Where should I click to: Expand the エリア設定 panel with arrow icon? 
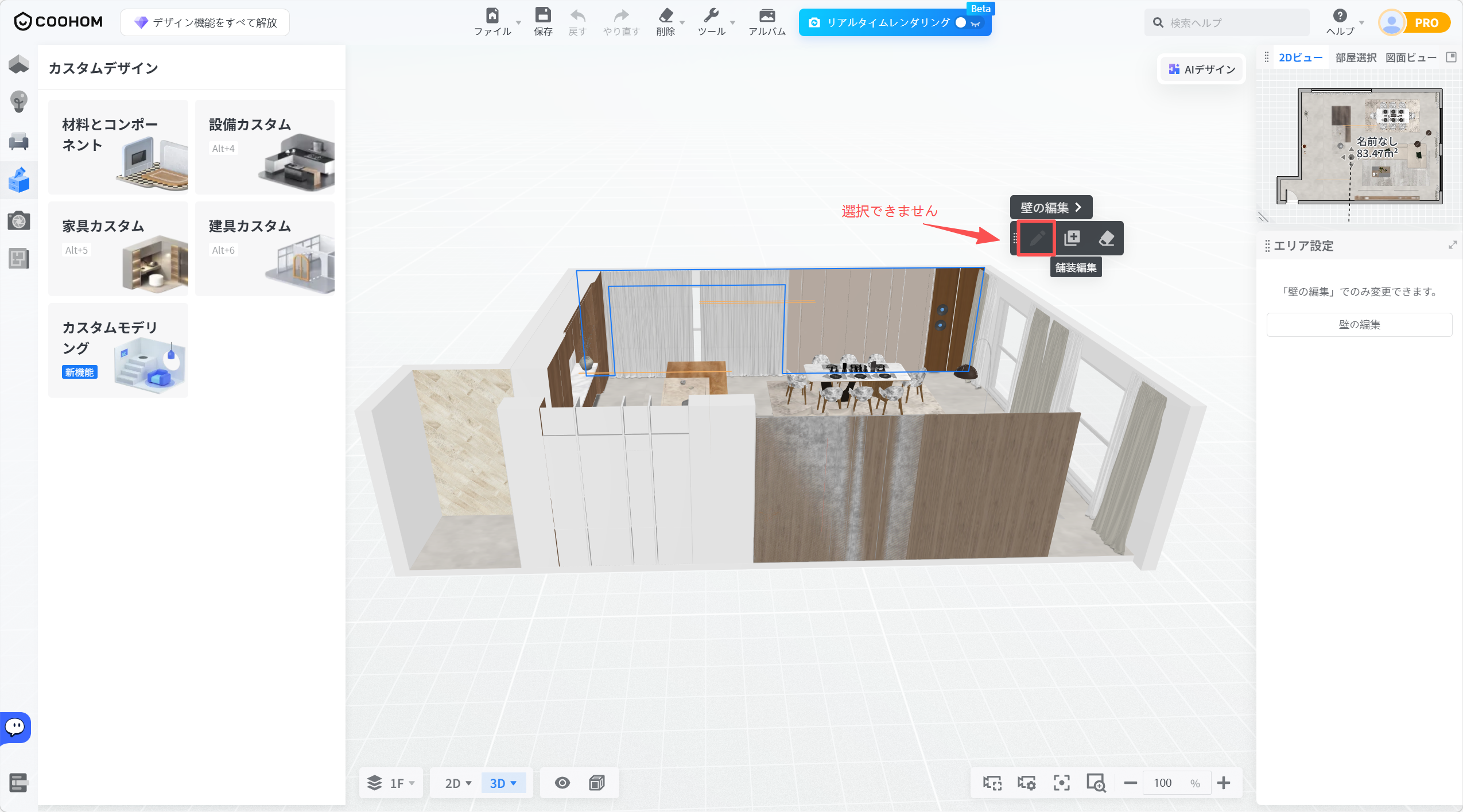pyautogui.click(x=1453, y=245)
